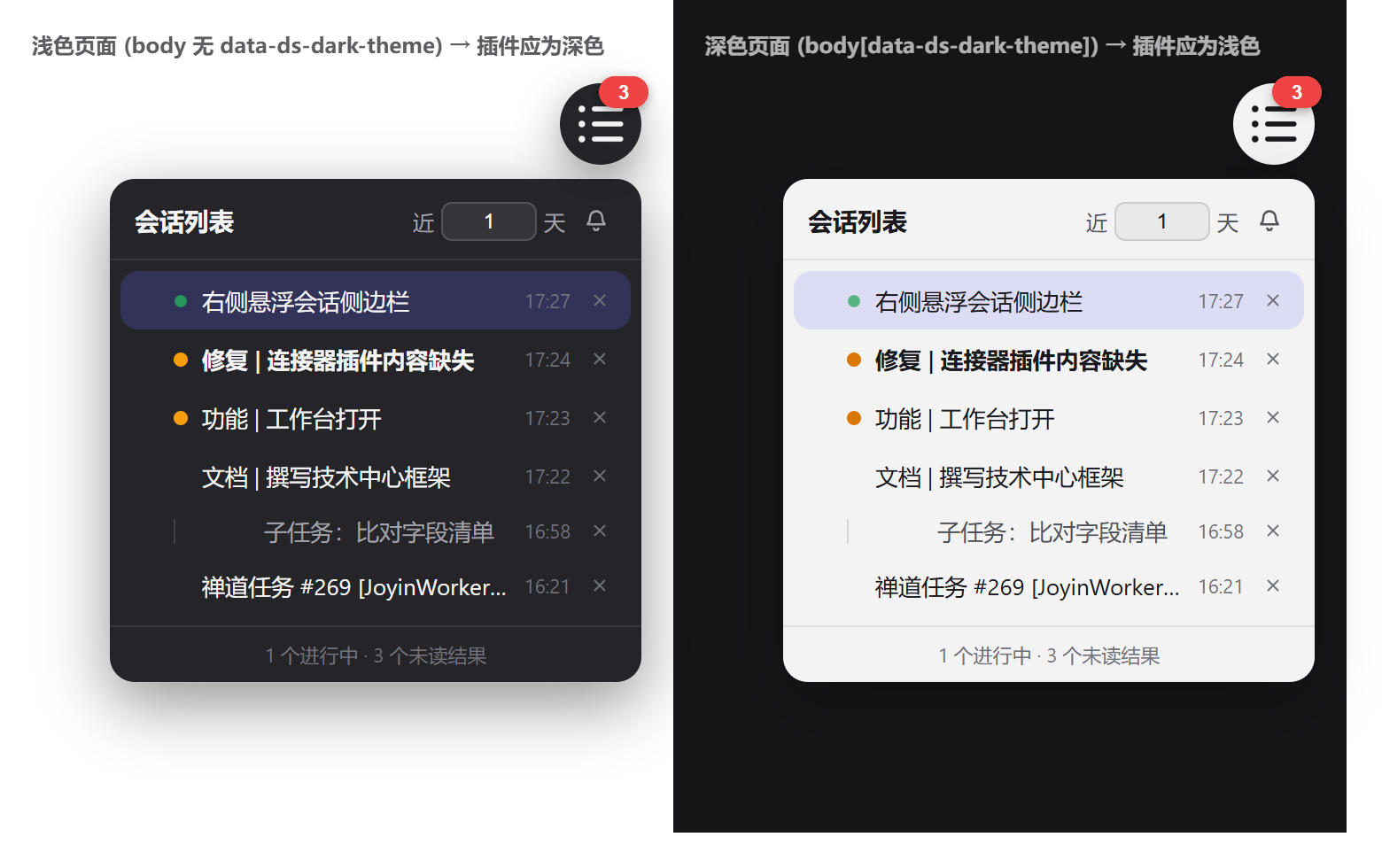Close 文档 | 撰写技术中心框架 in dark panel
The width and height of the screenshot is (1382, 868).
click(600, 476)
